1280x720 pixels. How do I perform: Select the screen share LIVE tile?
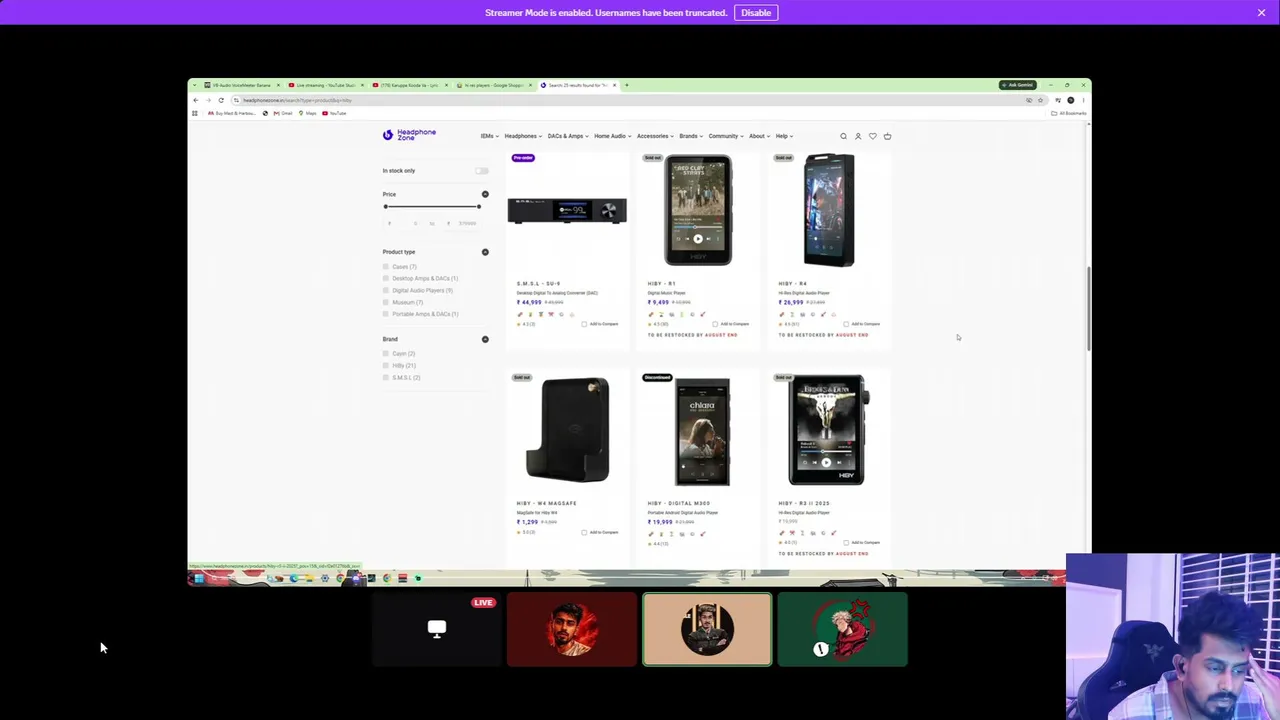[x=437, y=629]
